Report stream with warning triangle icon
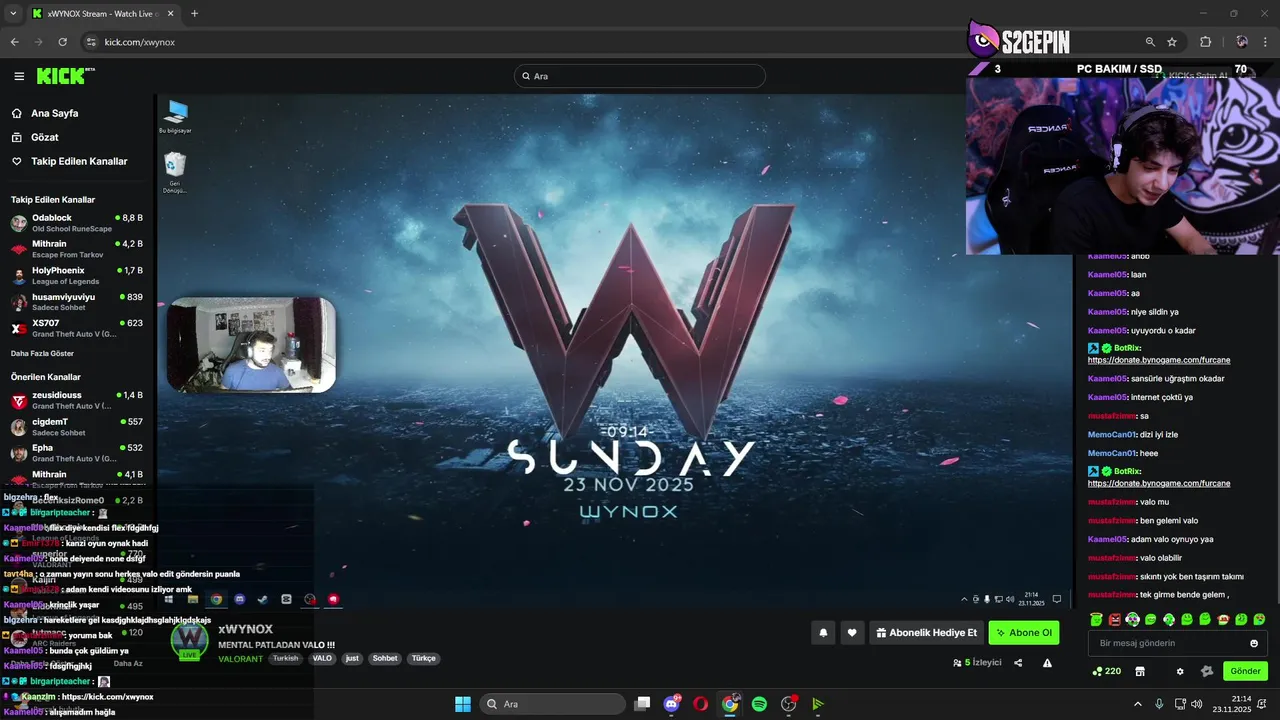Image resolution: width=1280 pixels, height=720 pixels. click(x=1047, y=662)
